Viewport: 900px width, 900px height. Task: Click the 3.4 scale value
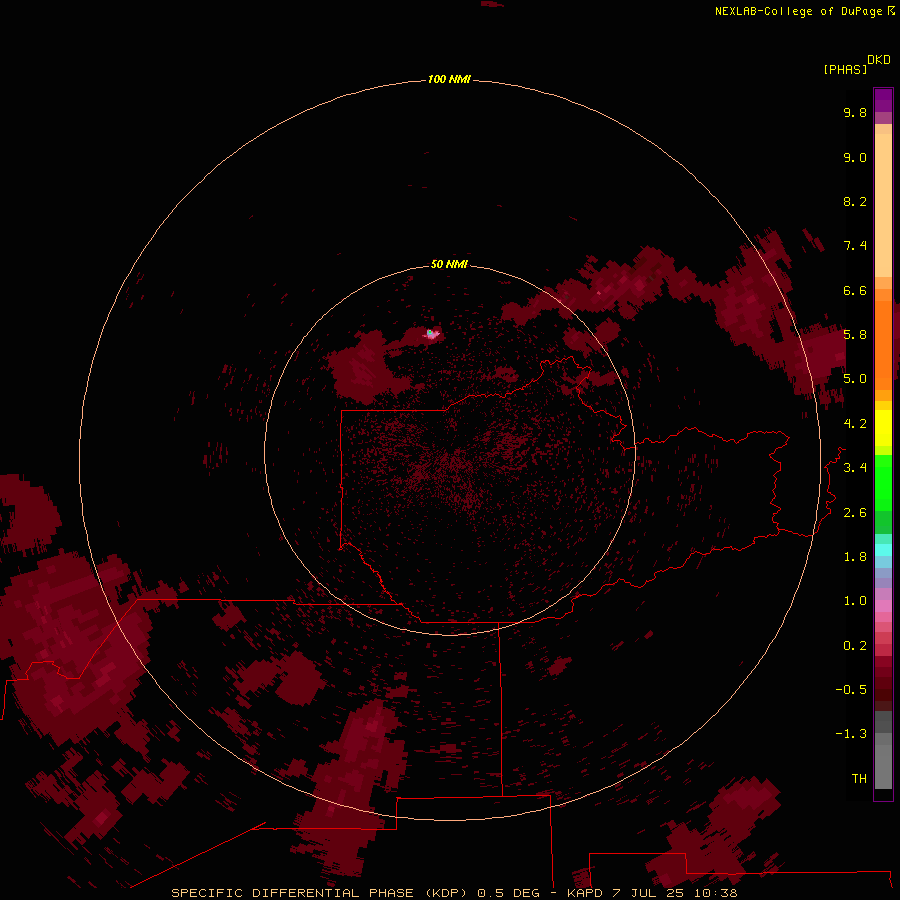(855, 468)
